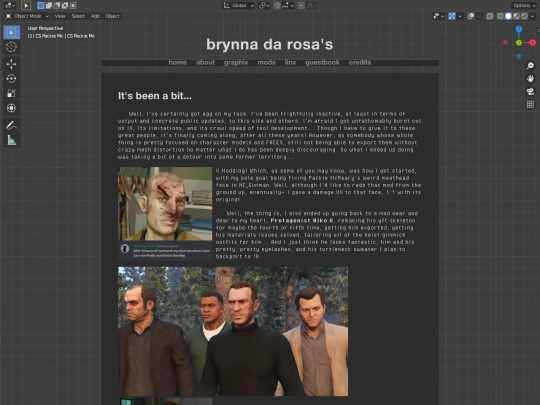Select the Rotate tool
This screenshot has width=540, height=405.
pyautogui.click(x=11, y=79)
